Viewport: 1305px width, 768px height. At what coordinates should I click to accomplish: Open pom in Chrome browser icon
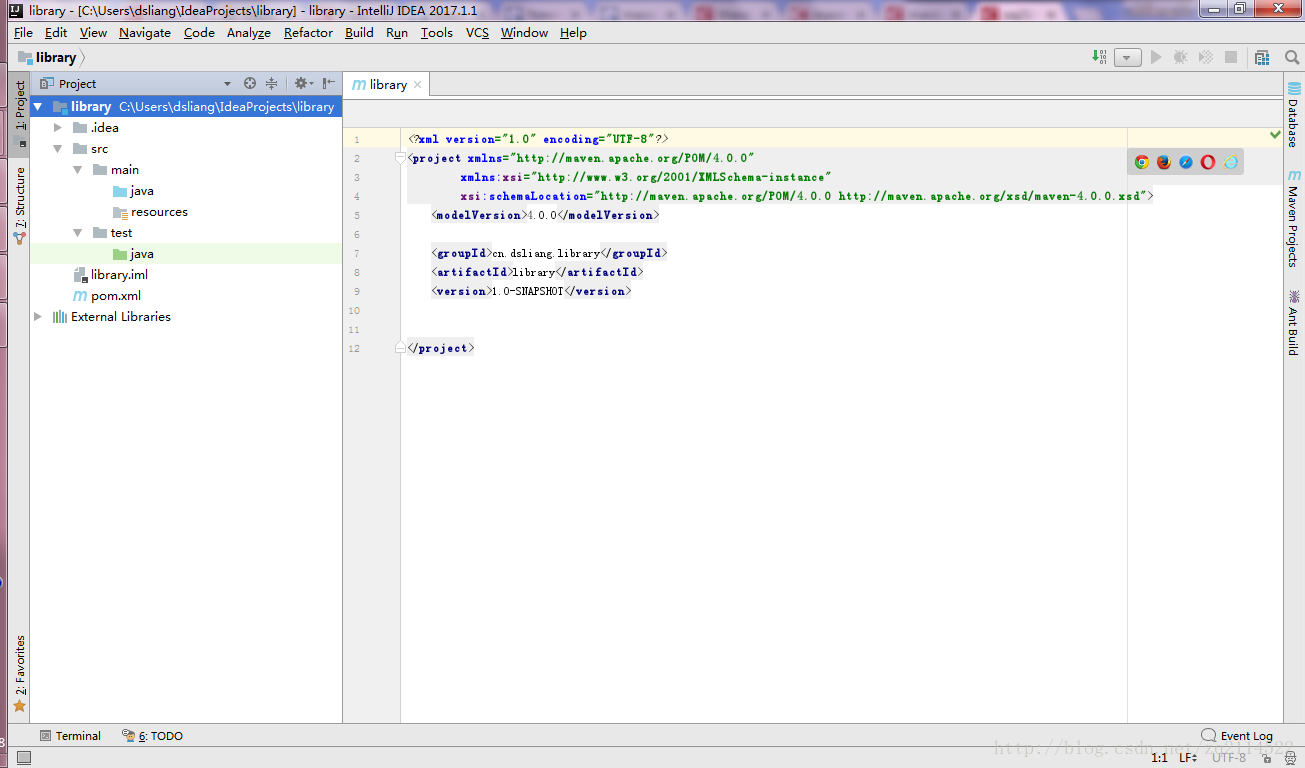1142,162
